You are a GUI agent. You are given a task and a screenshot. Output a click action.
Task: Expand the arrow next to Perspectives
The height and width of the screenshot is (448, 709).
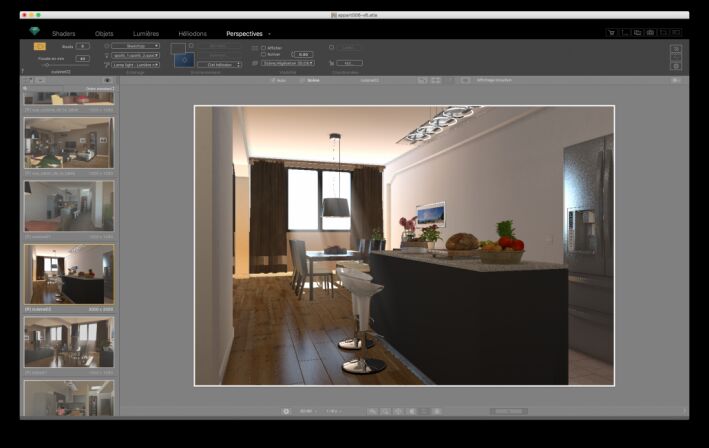point(269,34)
